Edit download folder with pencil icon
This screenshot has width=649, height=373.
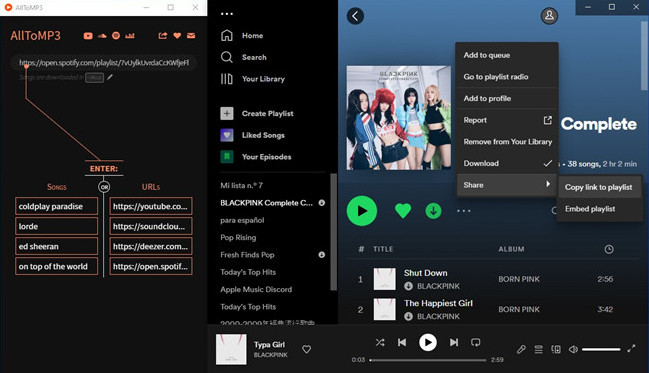(110, 77)
